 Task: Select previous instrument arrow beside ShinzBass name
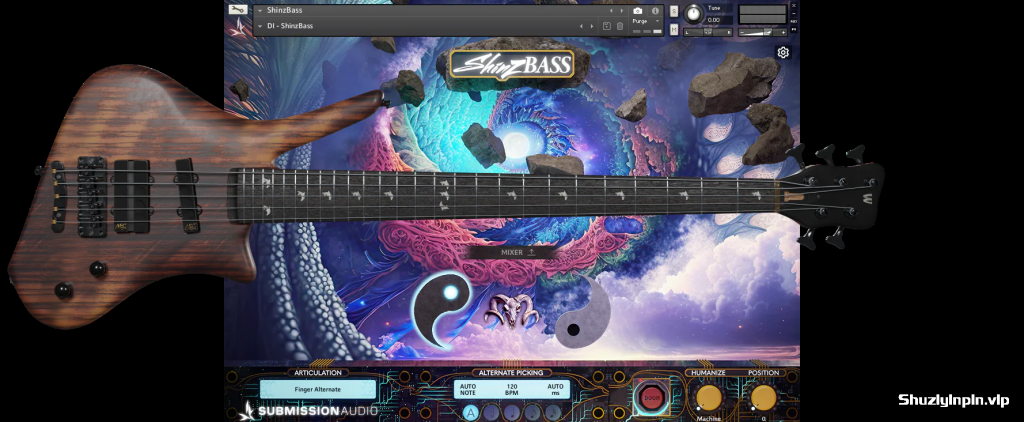[611, 10]
